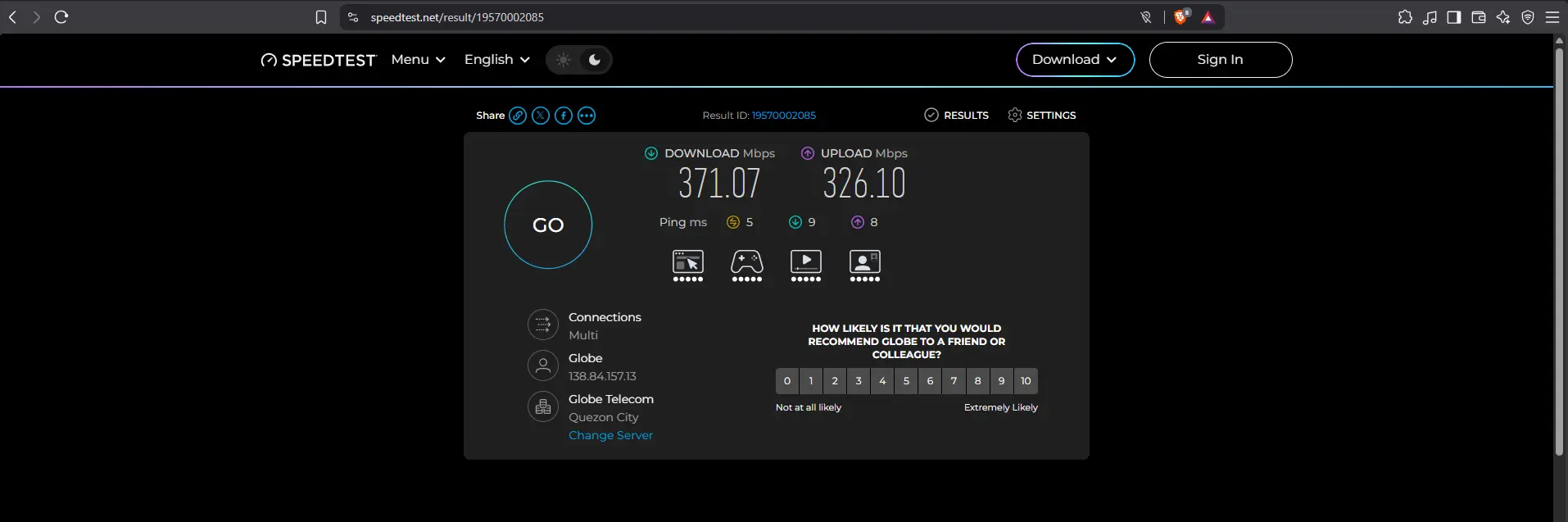Switch to light theme sun toggle
This screenshot has width=1568, height=522.
564,60
